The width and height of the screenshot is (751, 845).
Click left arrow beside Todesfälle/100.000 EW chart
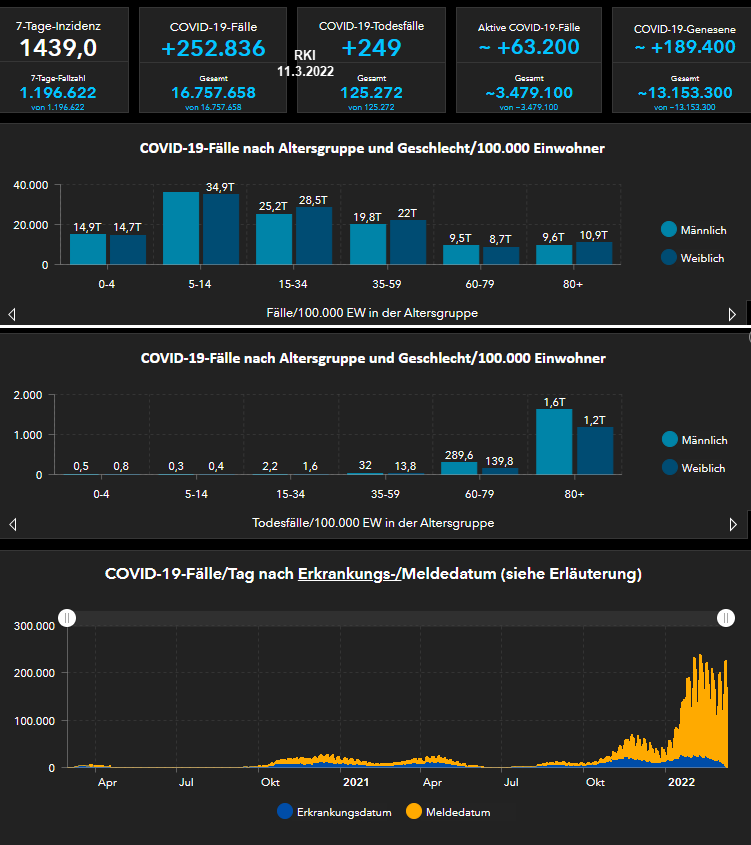pos(12,524)
